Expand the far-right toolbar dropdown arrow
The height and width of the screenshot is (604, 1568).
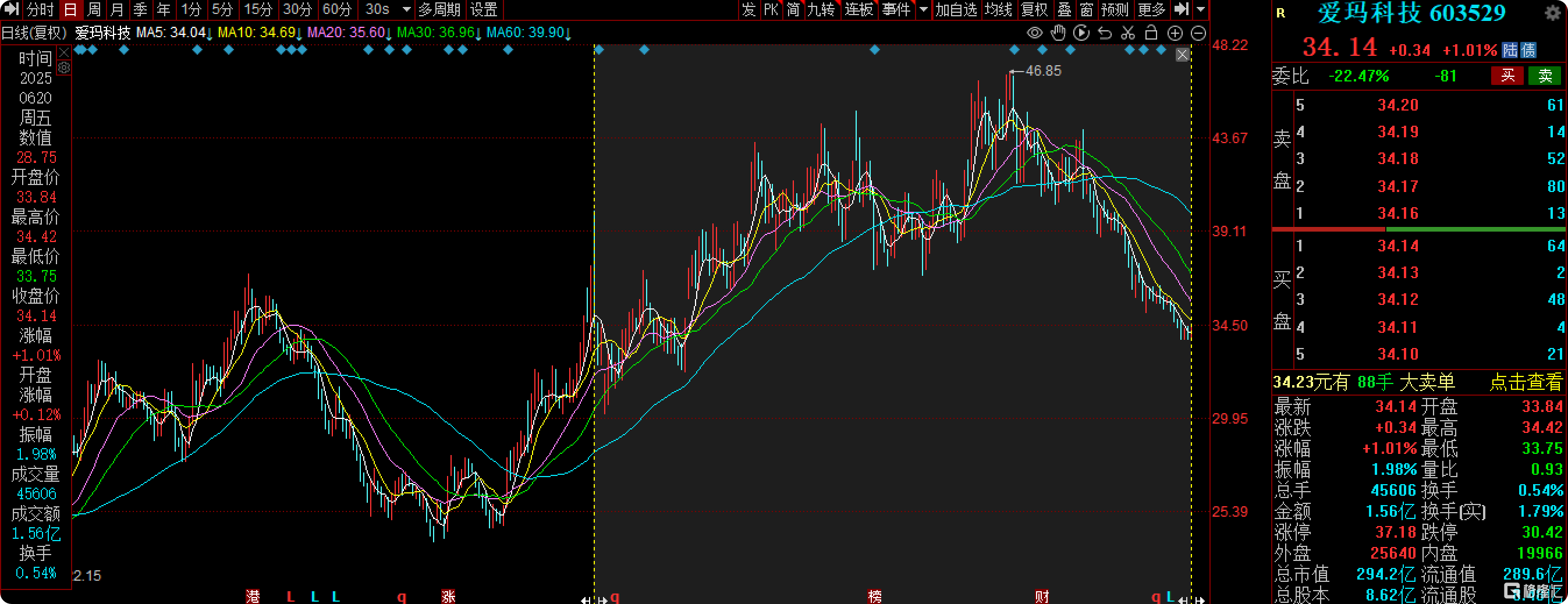1200,10
